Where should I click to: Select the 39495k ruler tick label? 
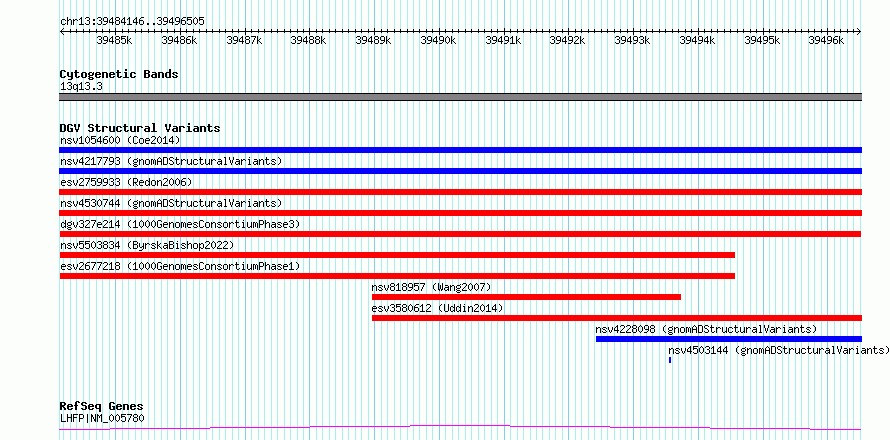[762, 40]
